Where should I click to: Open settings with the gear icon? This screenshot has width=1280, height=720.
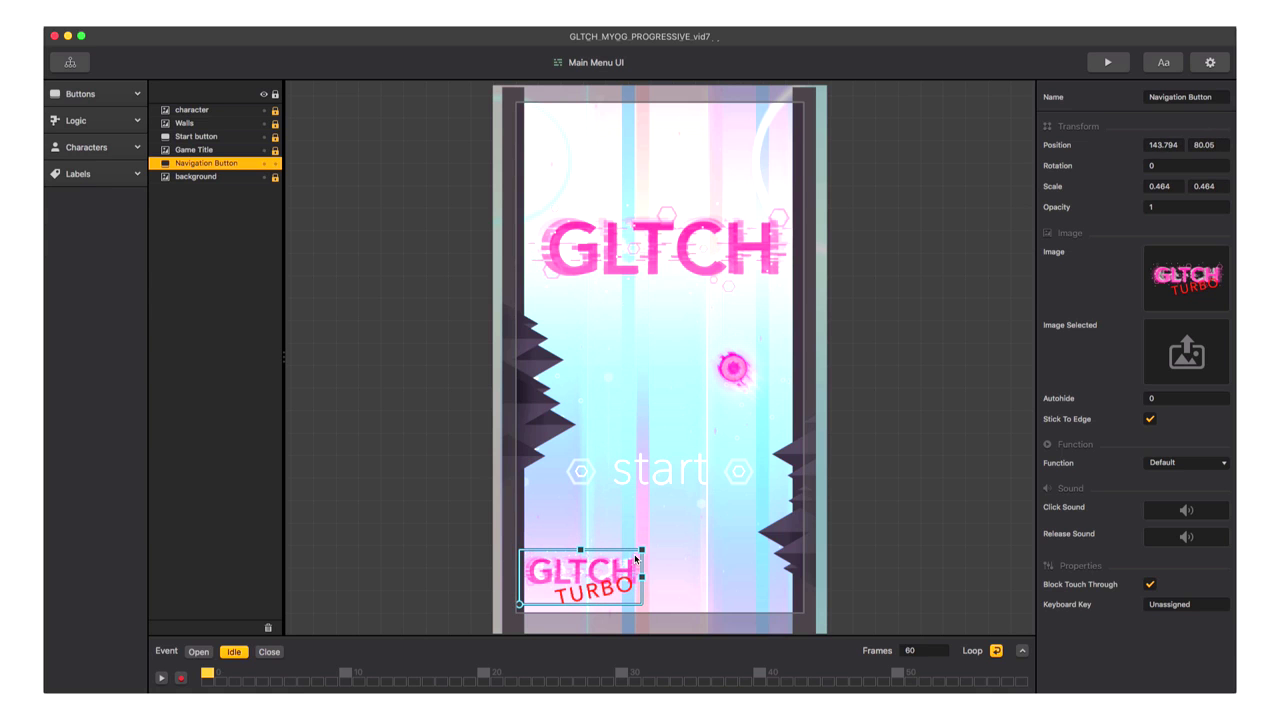1210,62
